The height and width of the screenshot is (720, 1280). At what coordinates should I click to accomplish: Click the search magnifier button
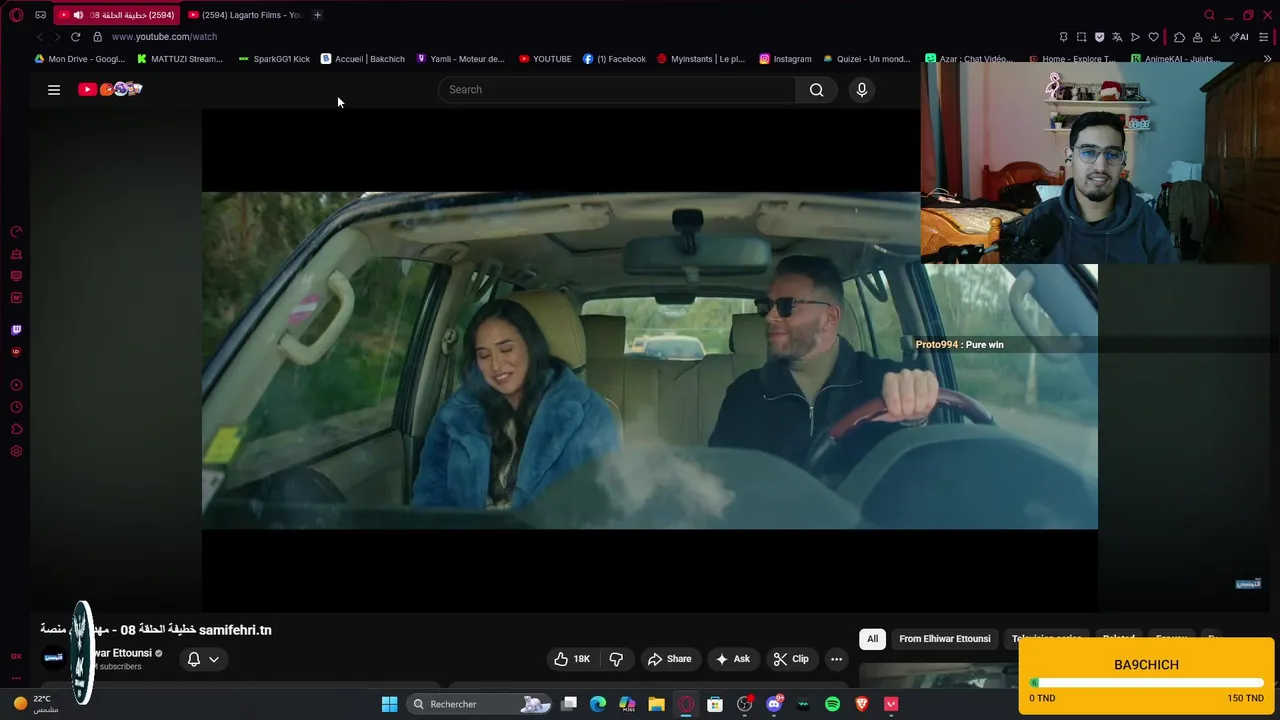(817, 90)
